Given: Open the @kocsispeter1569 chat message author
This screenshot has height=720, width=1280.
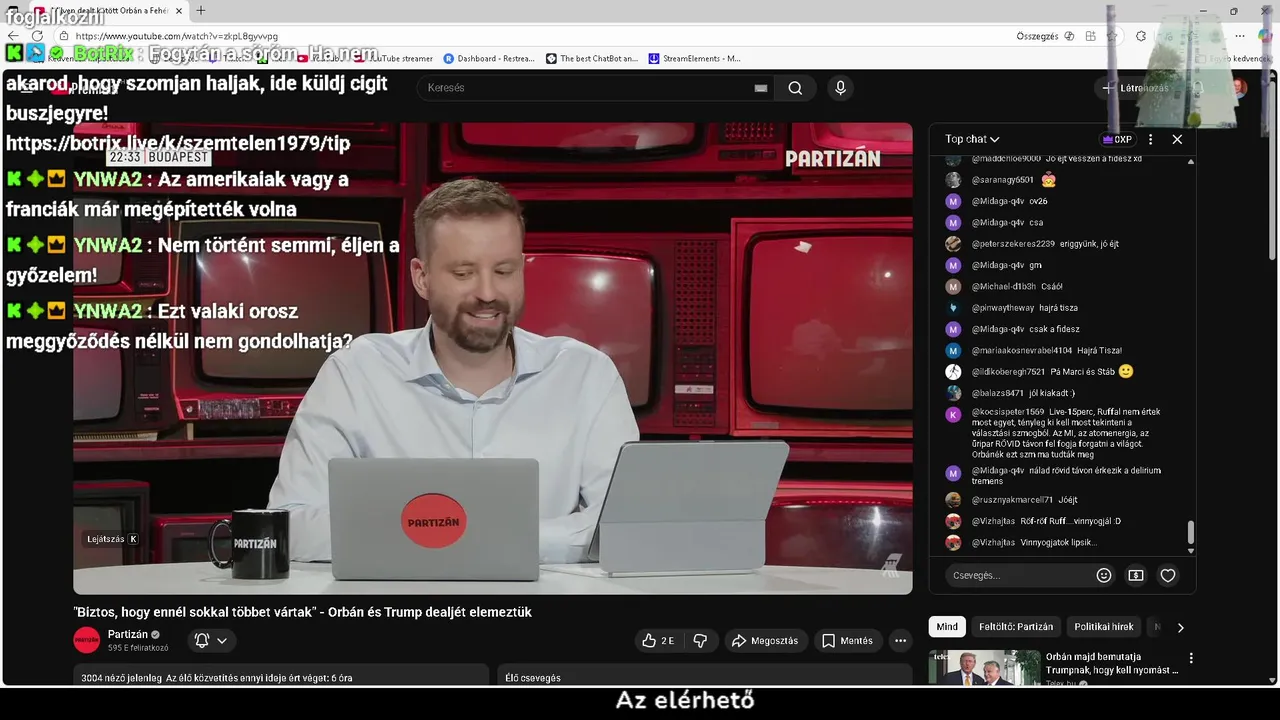Looking at the screenshot, I should click(x=1008, y=412).
